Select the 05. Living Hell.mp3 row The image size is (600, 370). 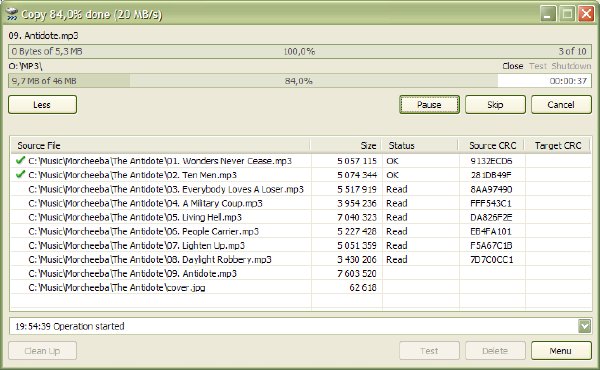click(301, 217)
